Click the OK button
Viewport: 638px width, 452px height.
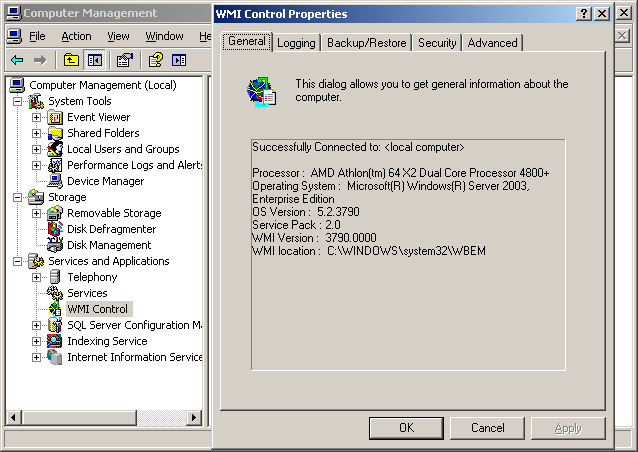click(406, 428)
